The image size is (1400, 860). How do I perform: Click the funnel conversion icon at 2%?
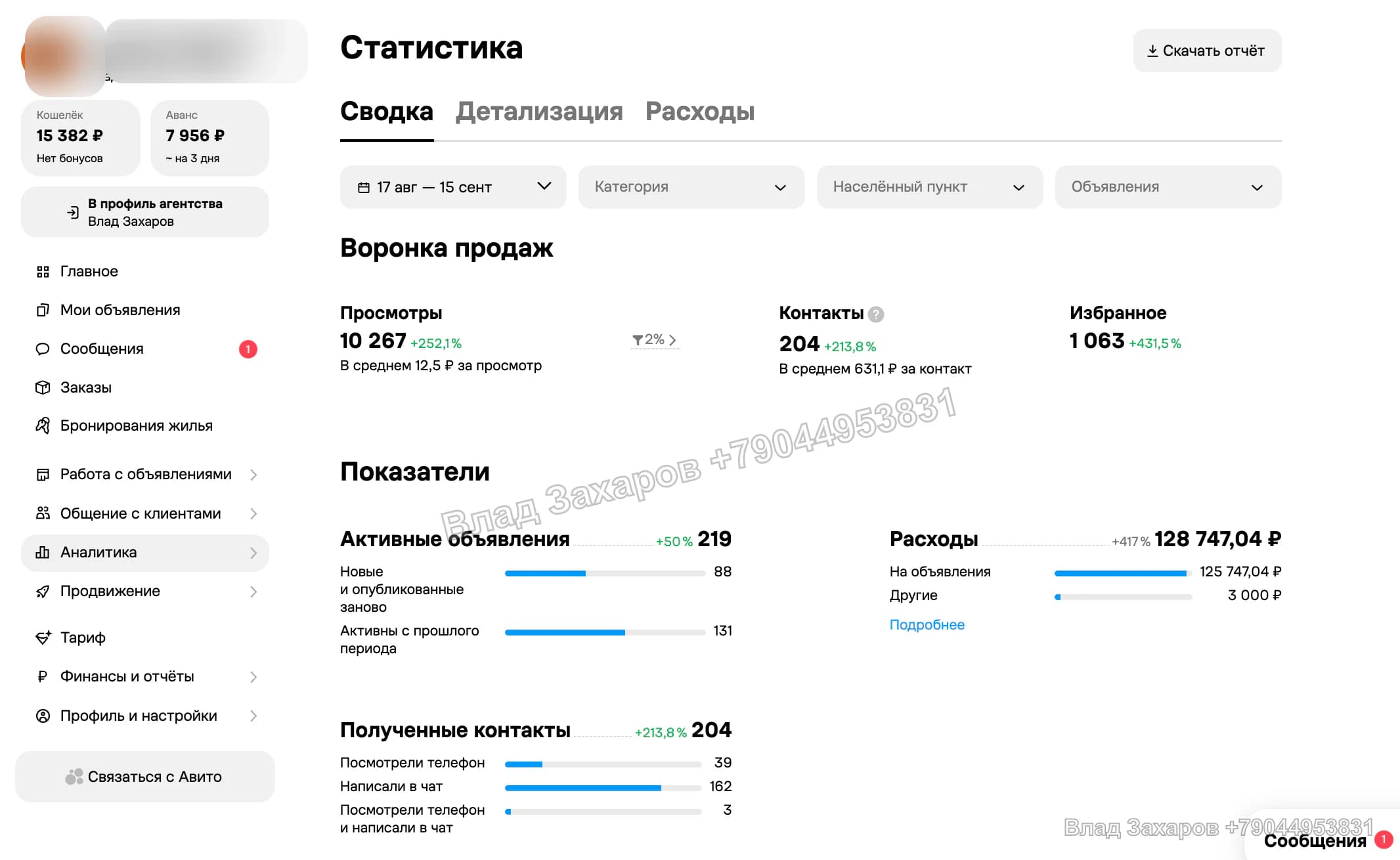(637, 340)
